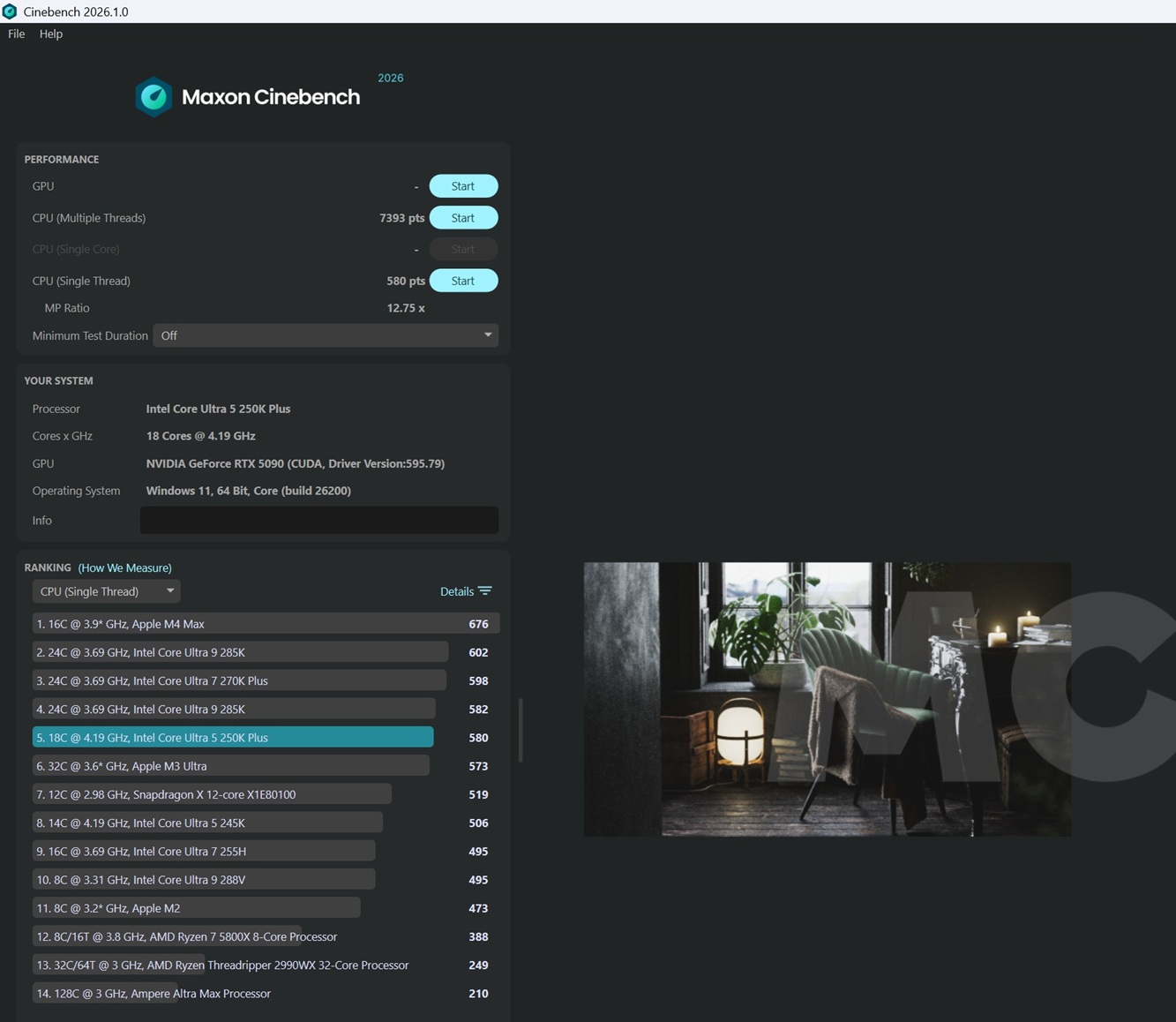The height and width of the screenshot is (1022, 1176).
Task: Open the Help menu
Action: click(x=51, y=34)
